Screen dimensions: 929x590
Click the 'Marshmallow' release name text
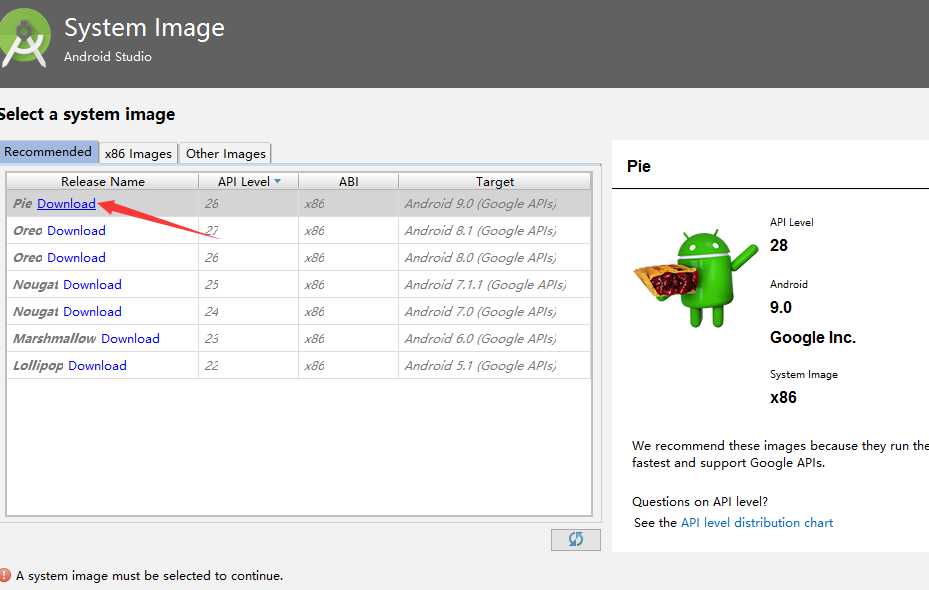(55, 338)
